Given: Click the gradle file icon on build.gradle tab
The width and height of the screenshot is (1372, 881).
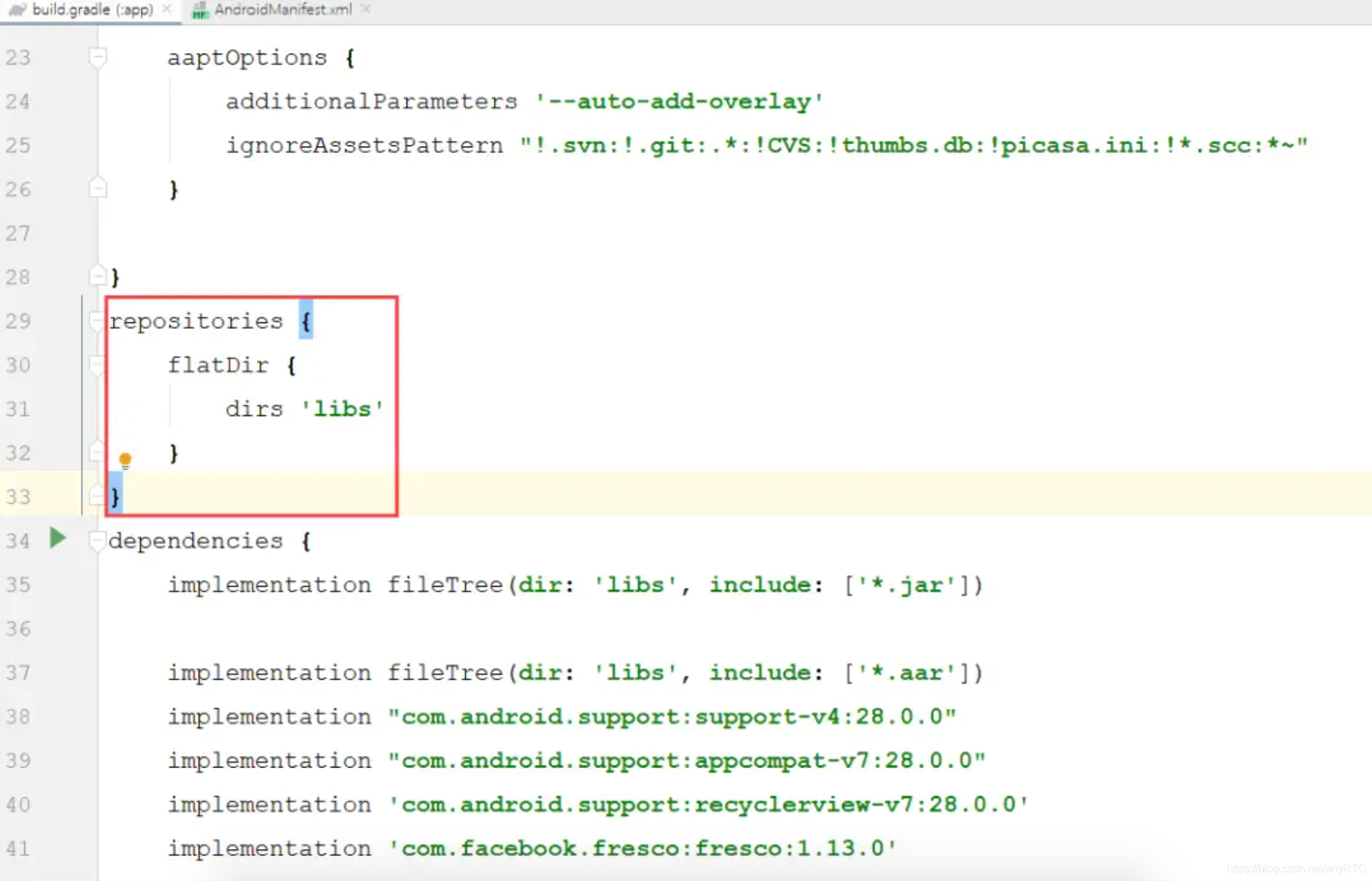Looking at the screenshot, I should point(16,10).
